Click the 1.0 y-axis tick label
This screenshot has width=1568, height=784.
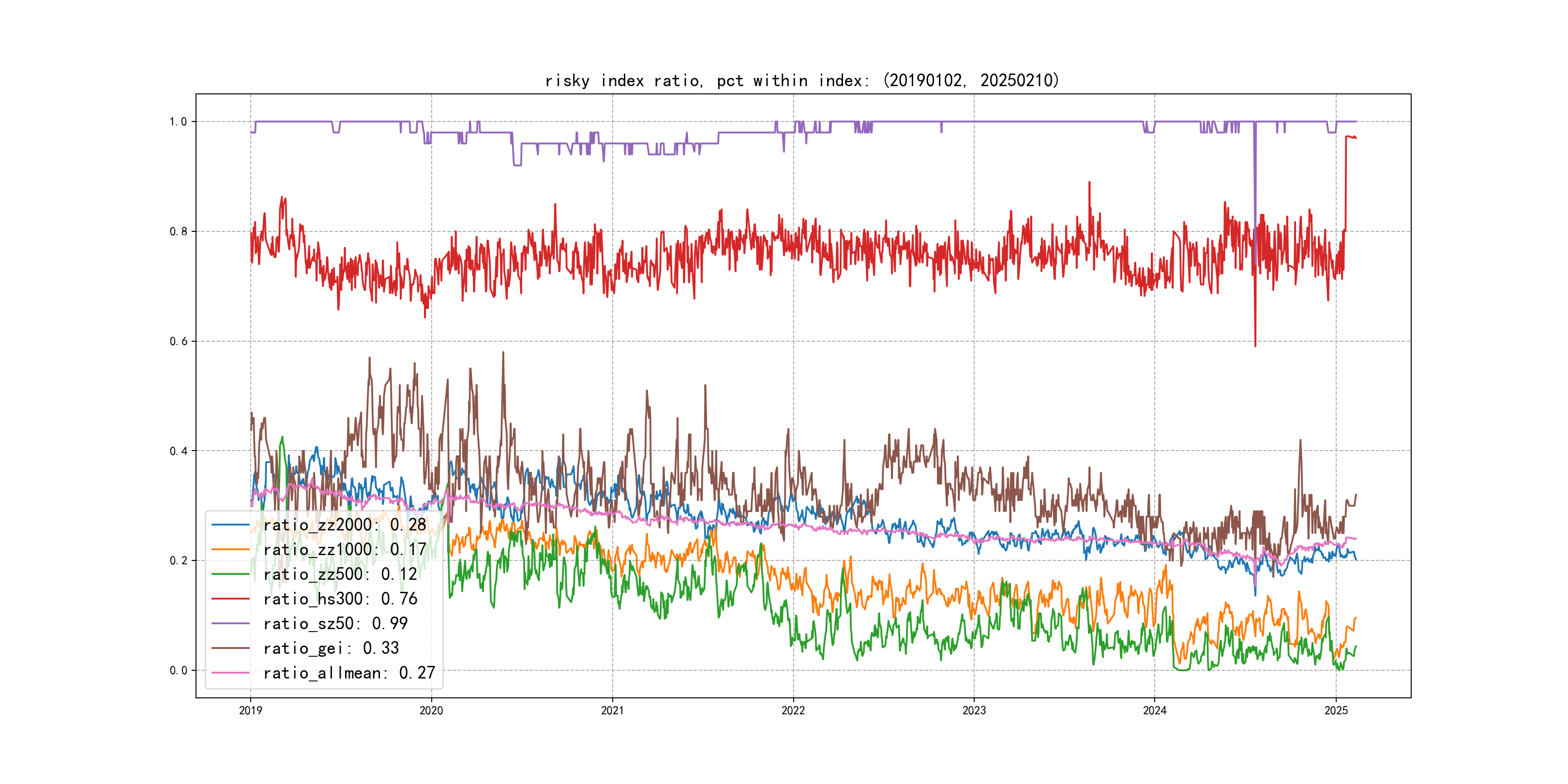178,122
